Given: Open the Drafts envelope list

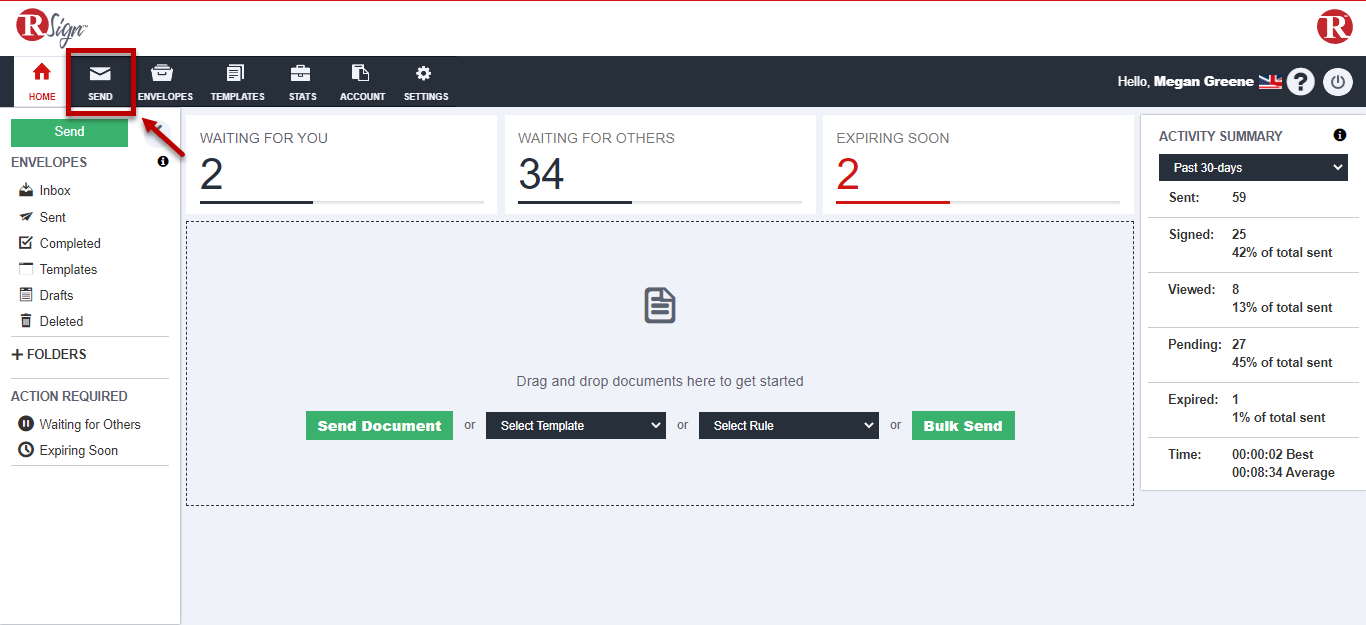Looking at the screenshot, I should tap(56, 295).
